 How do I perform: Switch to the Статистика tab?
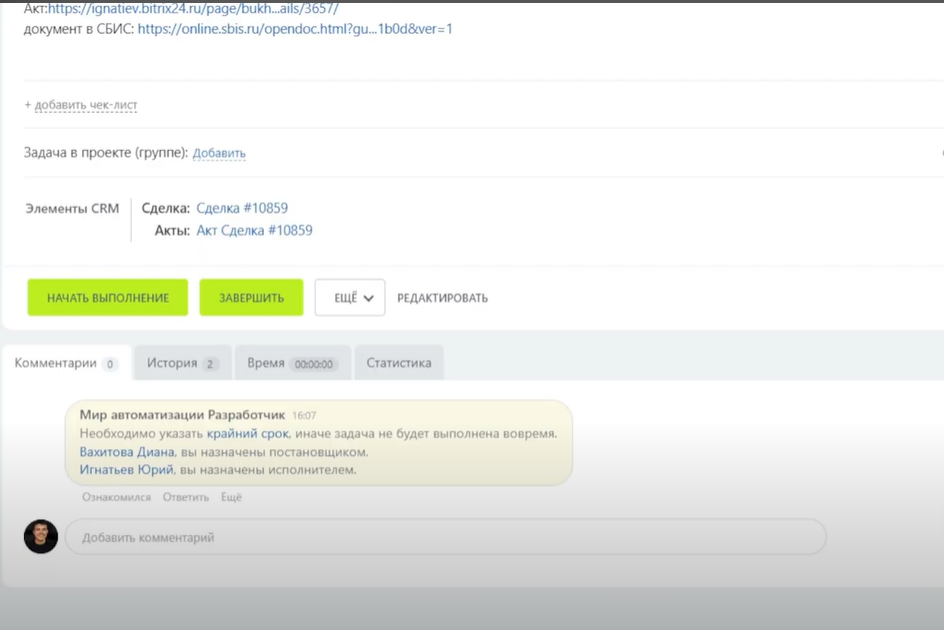pos(399,363)
